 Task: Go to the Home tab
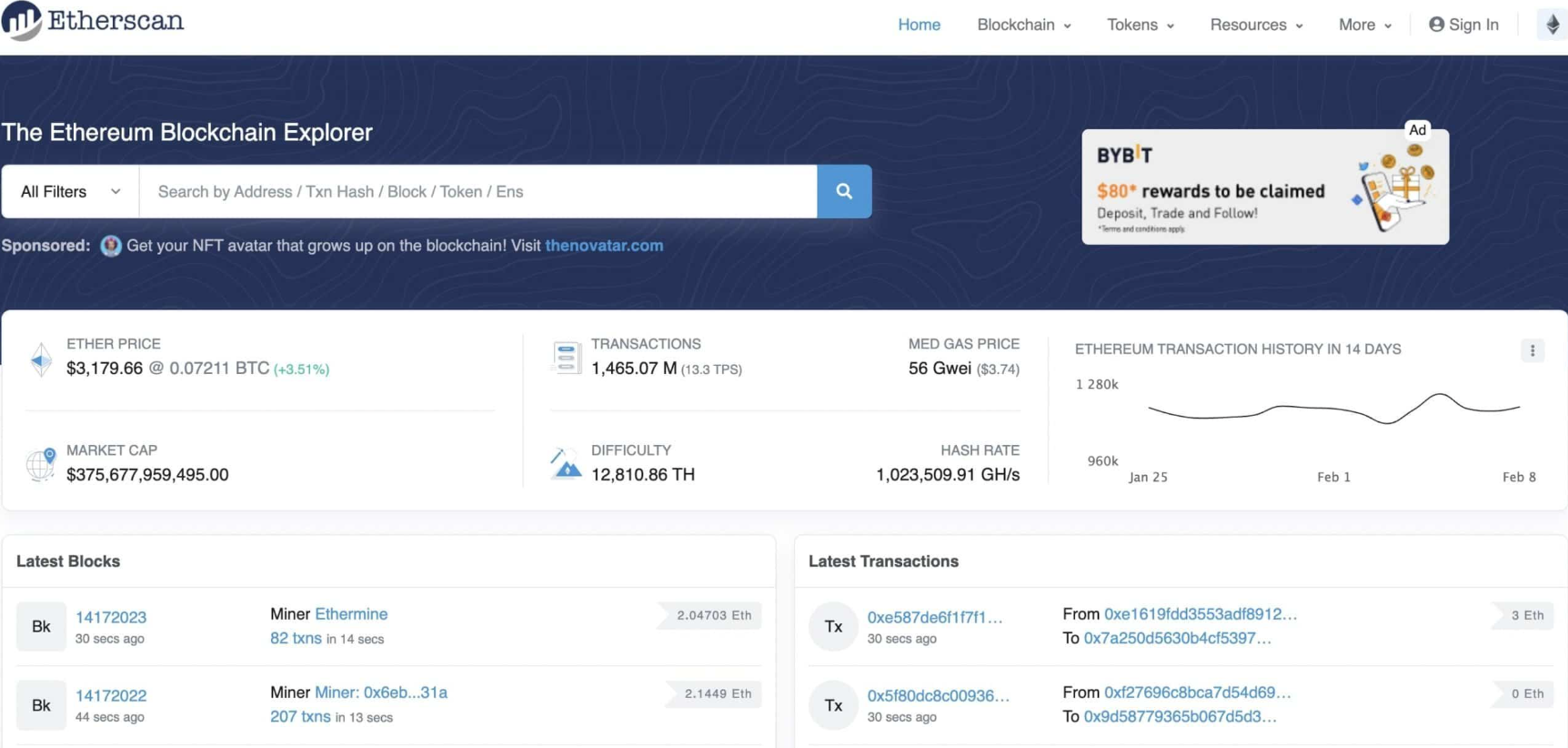(919, 25)
